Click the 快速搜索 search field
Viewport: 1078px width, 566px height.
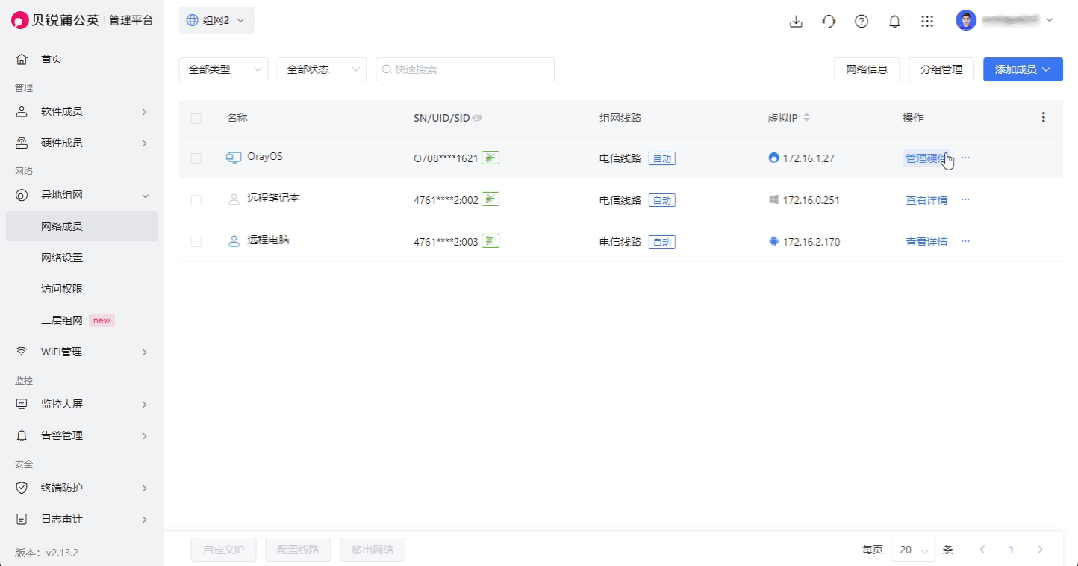465,69
